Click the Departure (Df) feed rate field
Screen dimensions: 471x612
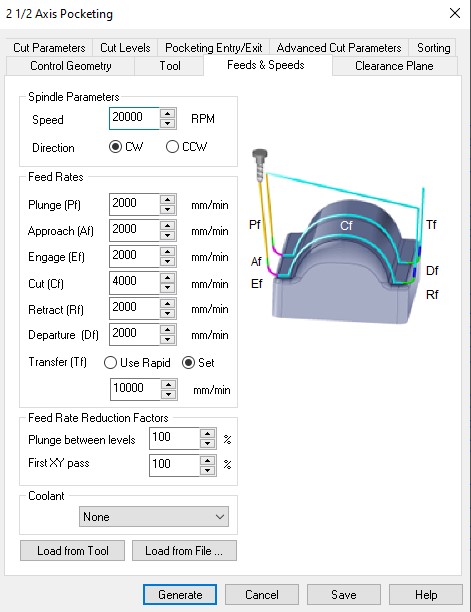(134, 334)
